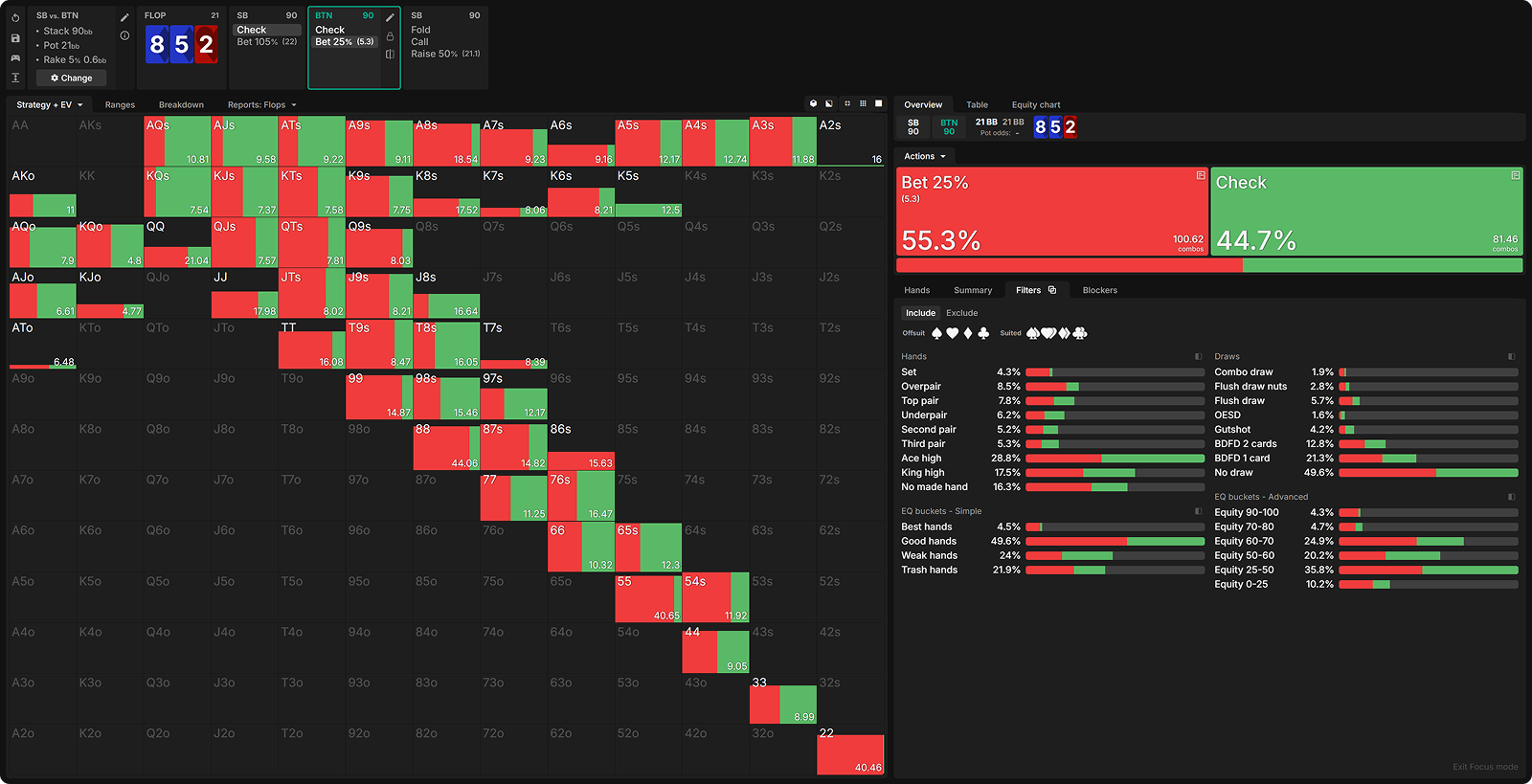Click the gamepad practice icon

[x=15, y=58]
